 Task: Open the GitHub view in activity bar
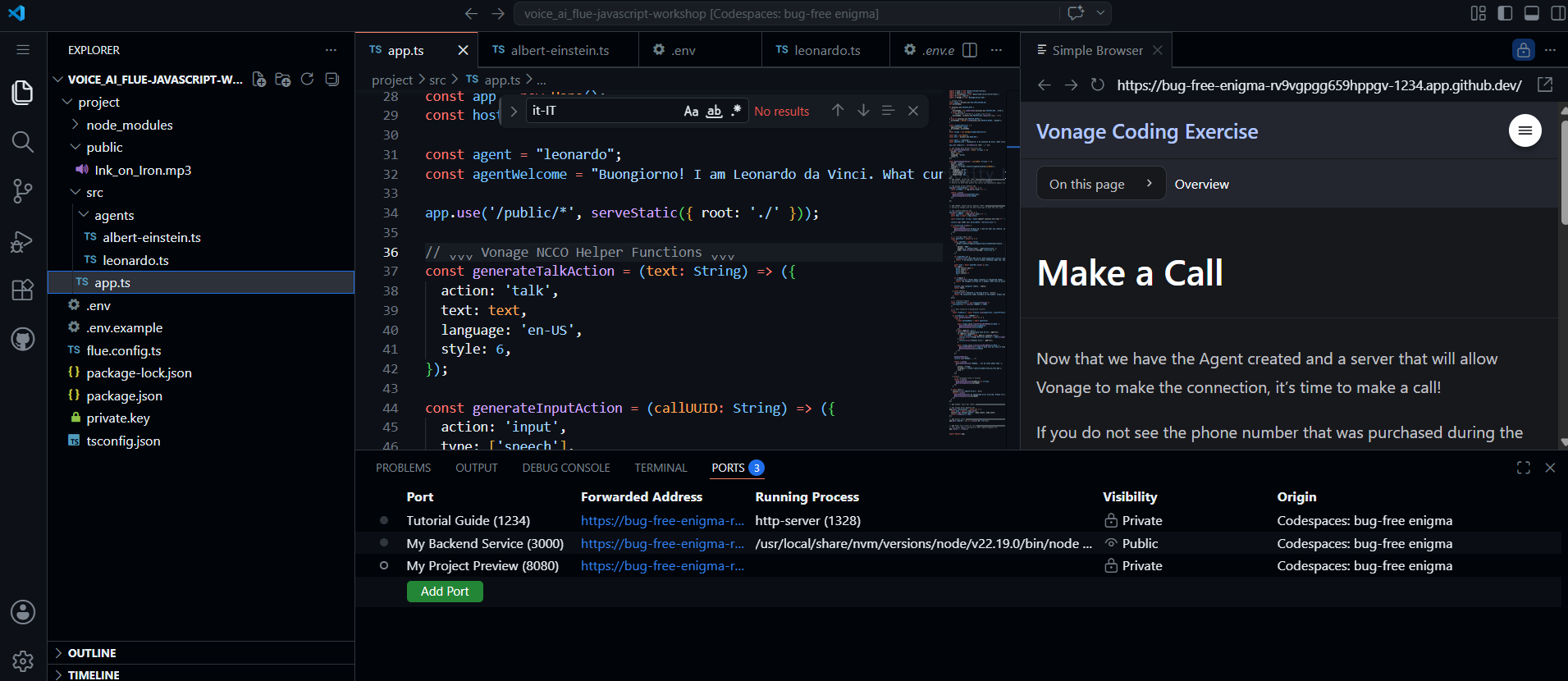click(x=23, y=339)
